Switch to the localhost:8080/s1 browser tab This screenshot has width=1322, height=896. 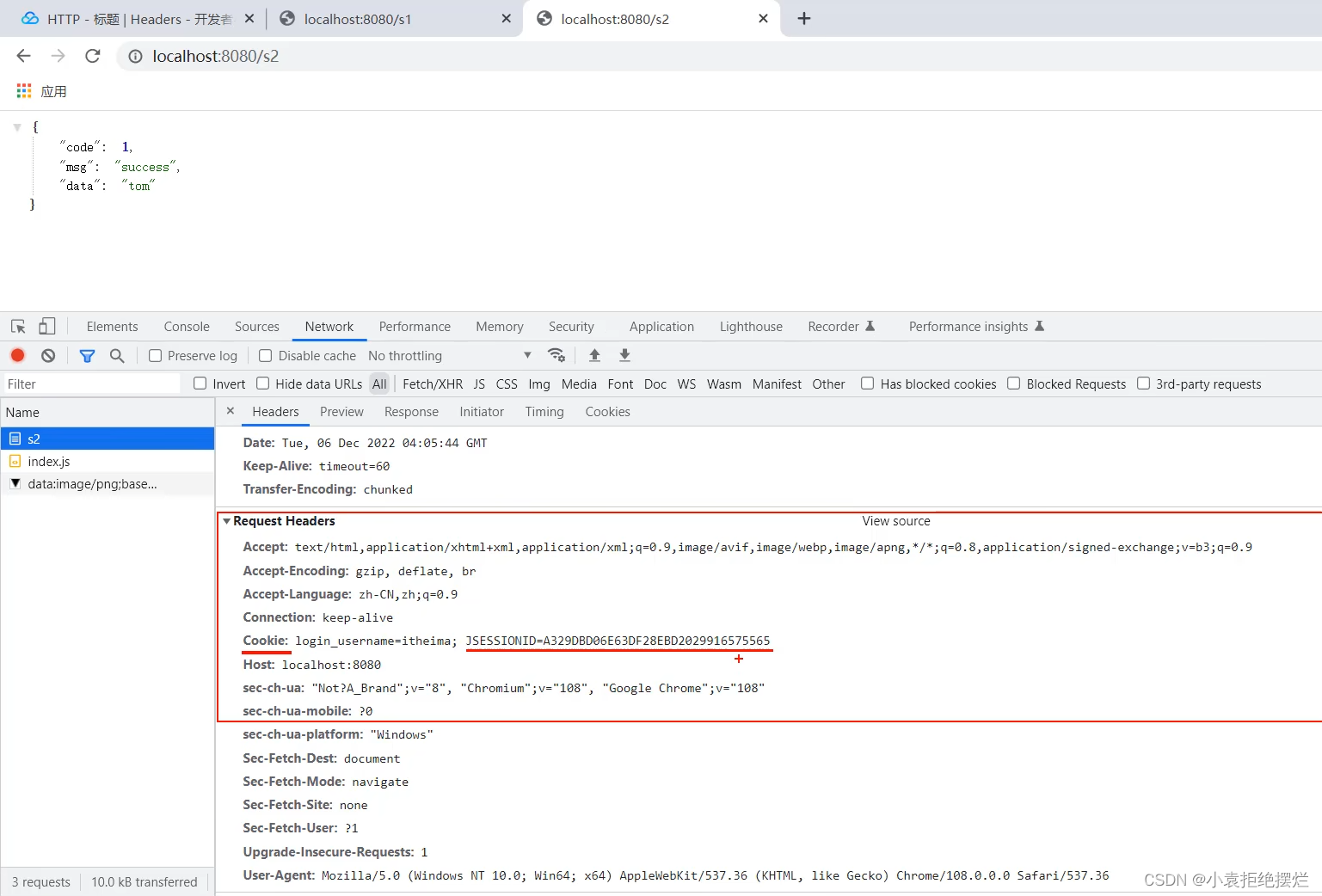point(394,19)
